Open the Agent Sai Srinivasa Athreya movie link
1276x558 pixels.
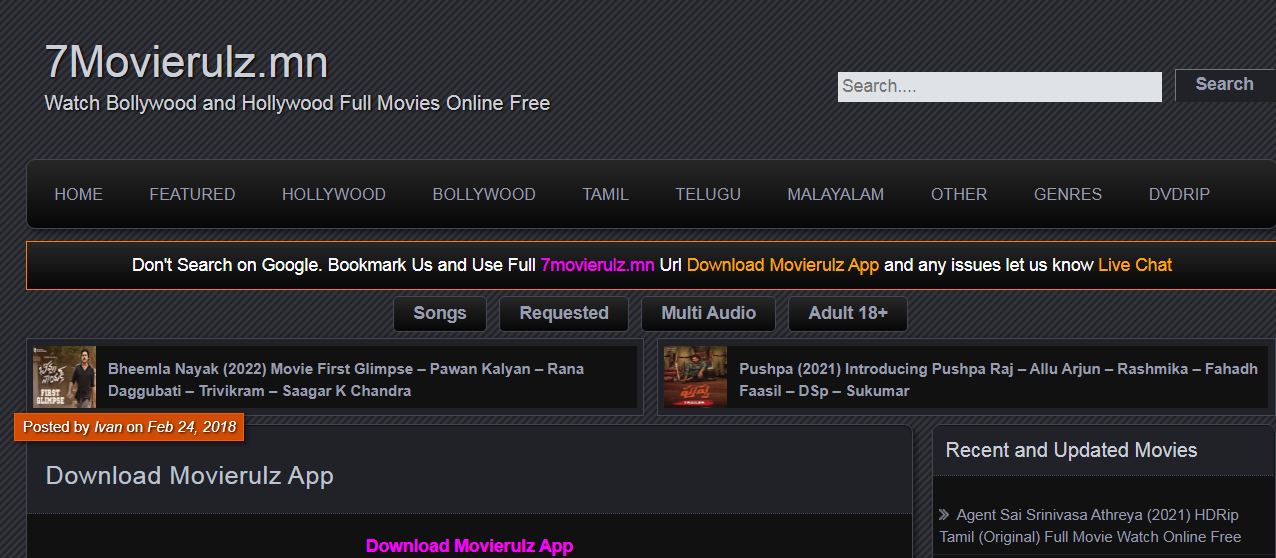click(x=1091, y=526)
